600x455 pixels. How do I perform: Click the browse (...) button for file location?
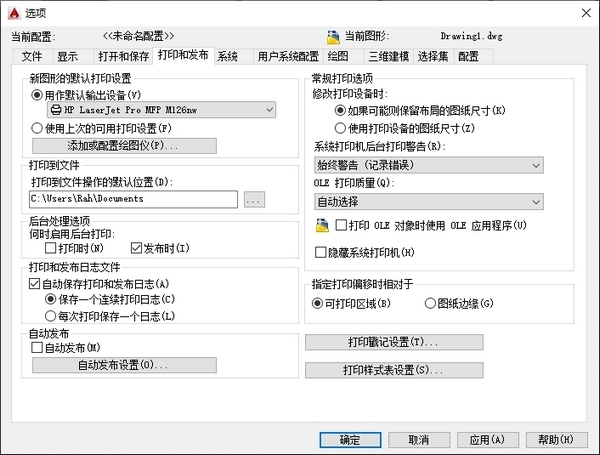(254, 199)
